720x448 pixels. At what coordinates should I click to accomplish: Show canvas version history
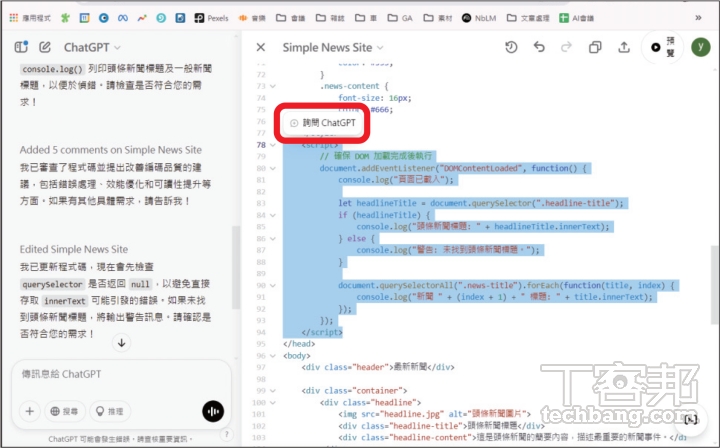tap(511, 47)
